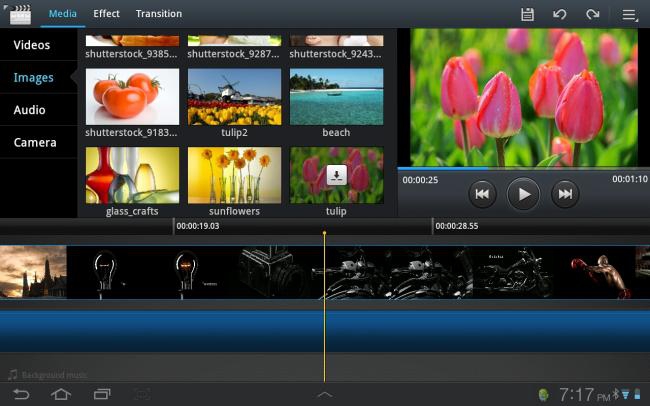Screen dimensions: 650x406
Task: Click the blue audio track
Action: (325, 332)
